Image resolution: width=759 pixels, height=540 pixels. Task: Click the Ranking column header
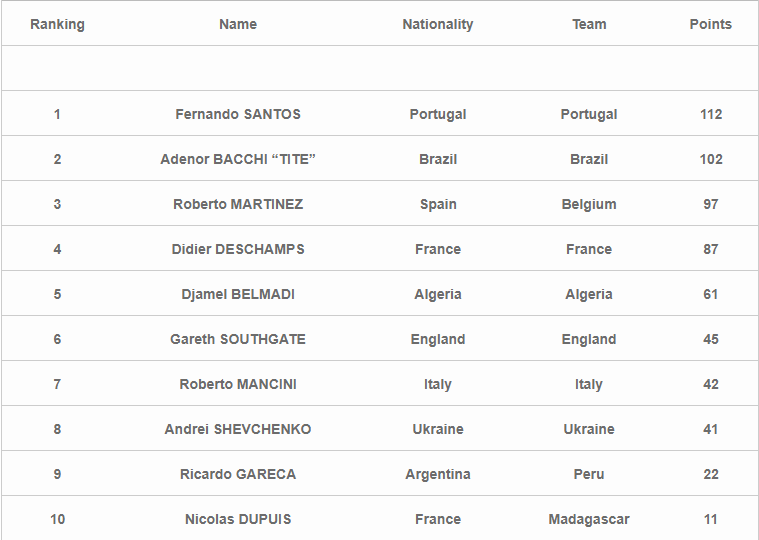pyautogui.click(x=57, y=24)
